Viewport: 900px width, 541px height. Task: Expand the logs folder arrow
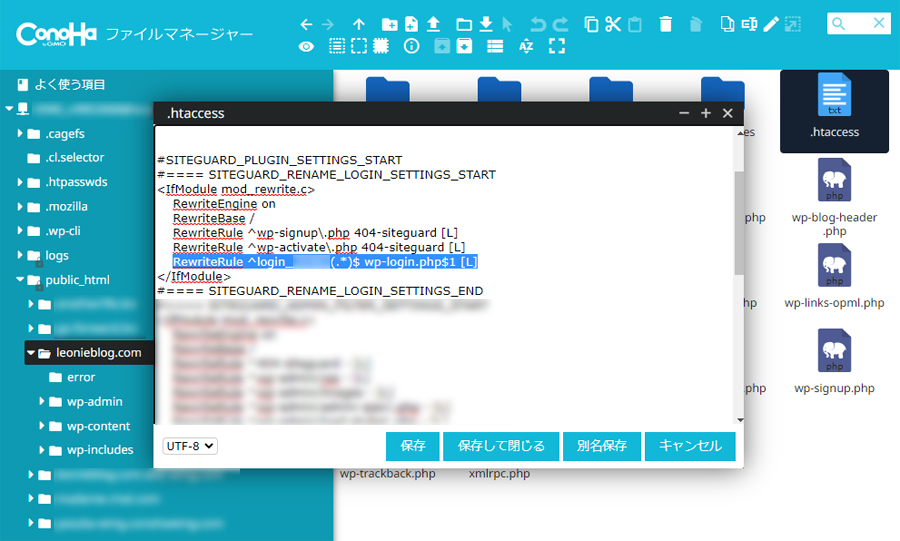[x=20, y=255]
